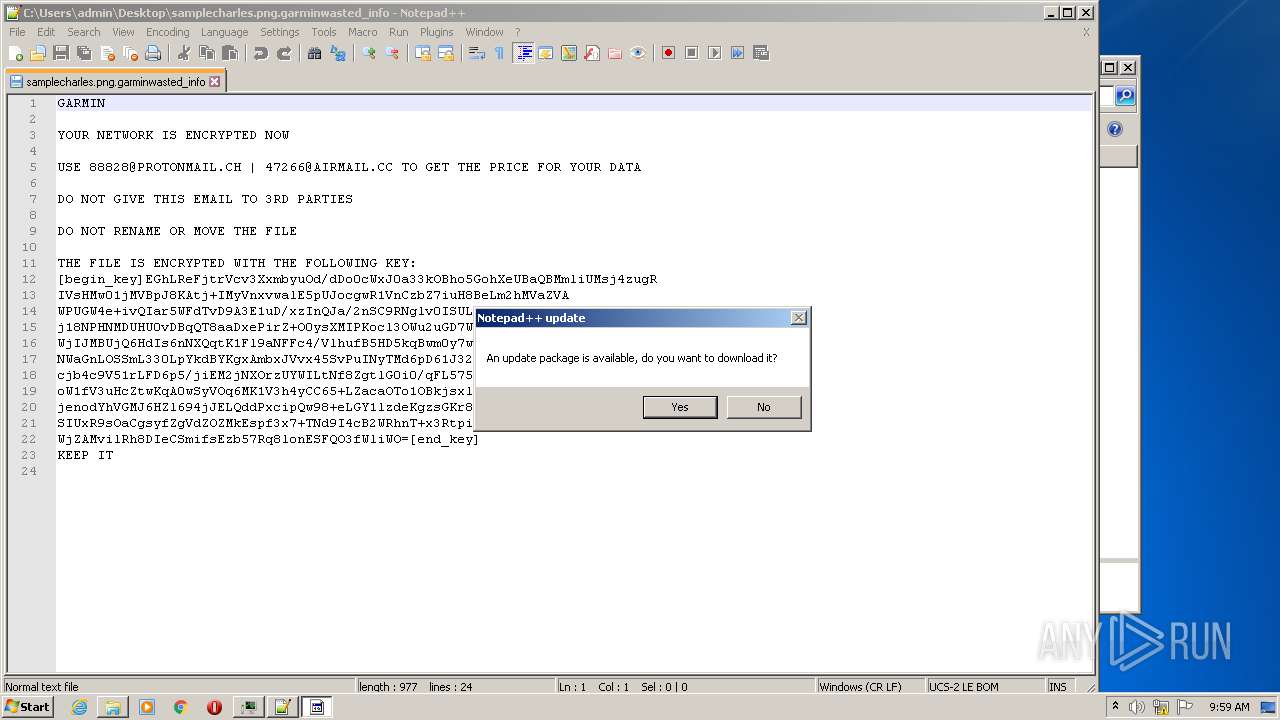This screenshot has height=720, width=1280.
Task: Click the Undo toolbar icon
Action: coord(260,53)
